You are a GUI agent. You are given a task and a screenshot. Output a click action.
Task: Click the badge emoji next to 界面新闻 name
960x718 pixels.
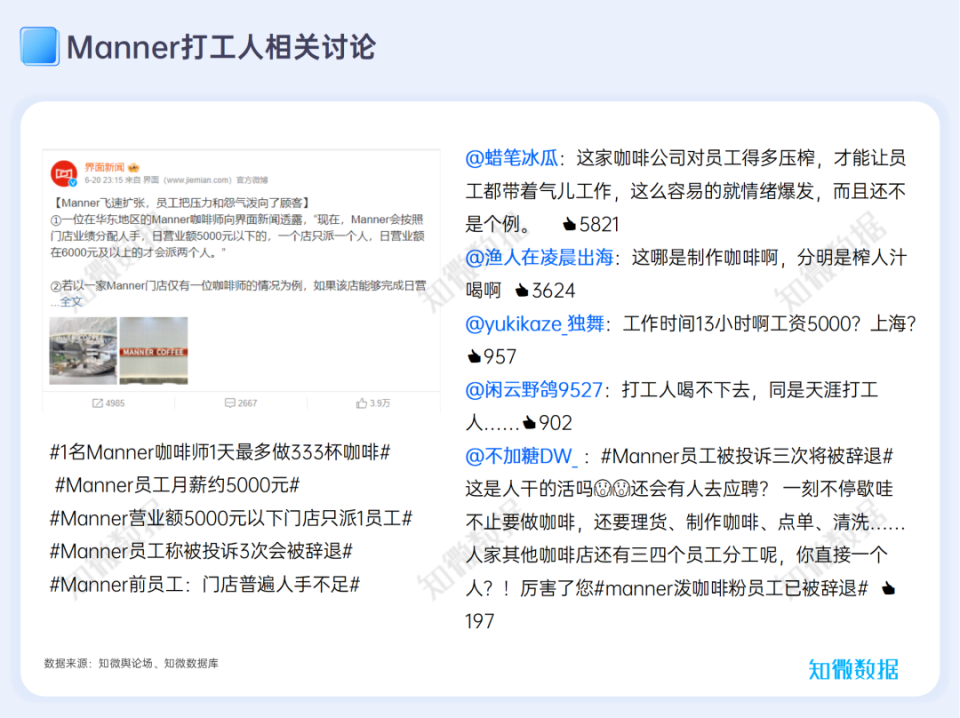point(132,167)
